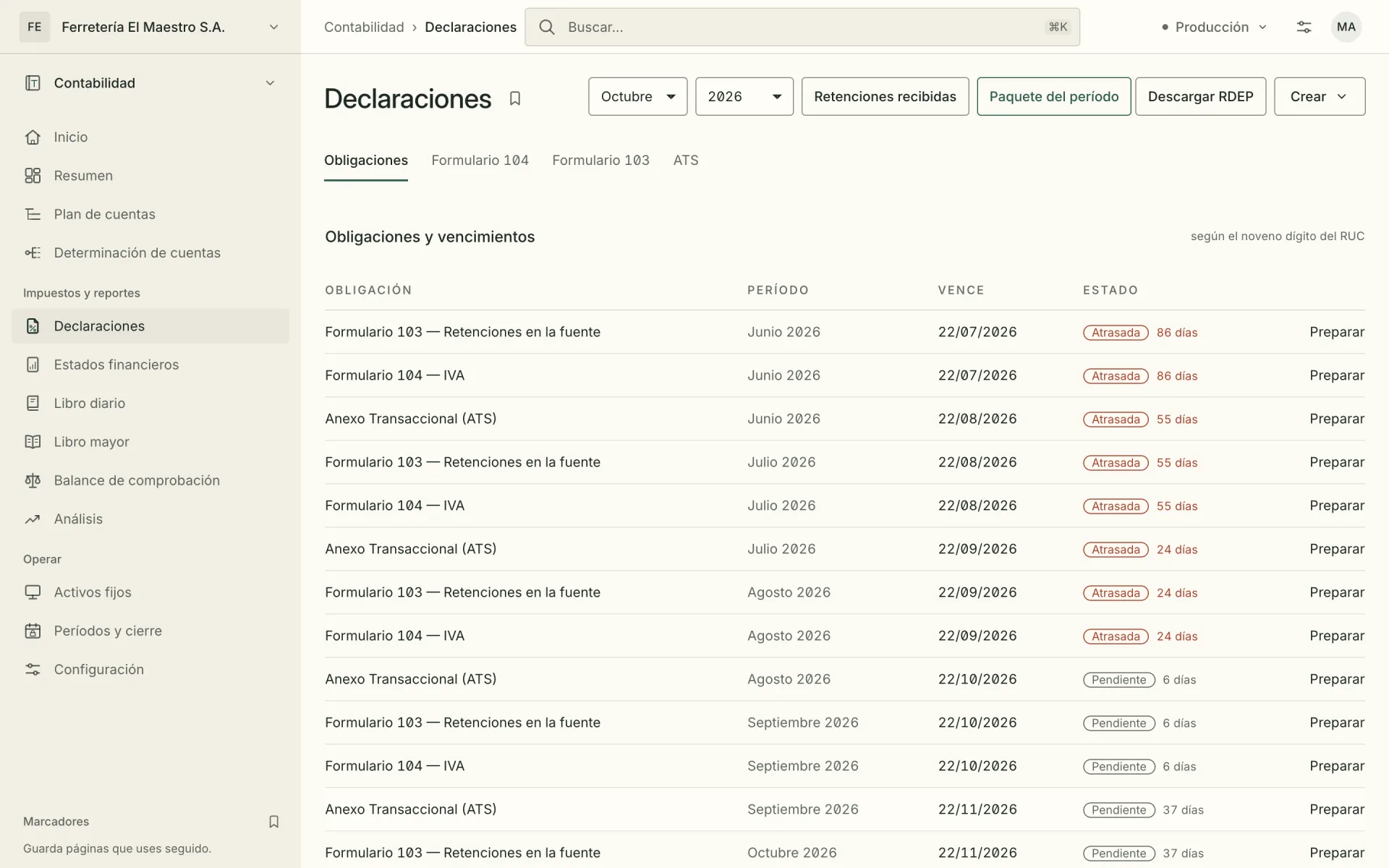Open the 2026 year dropdown

(x=744, y=96)
